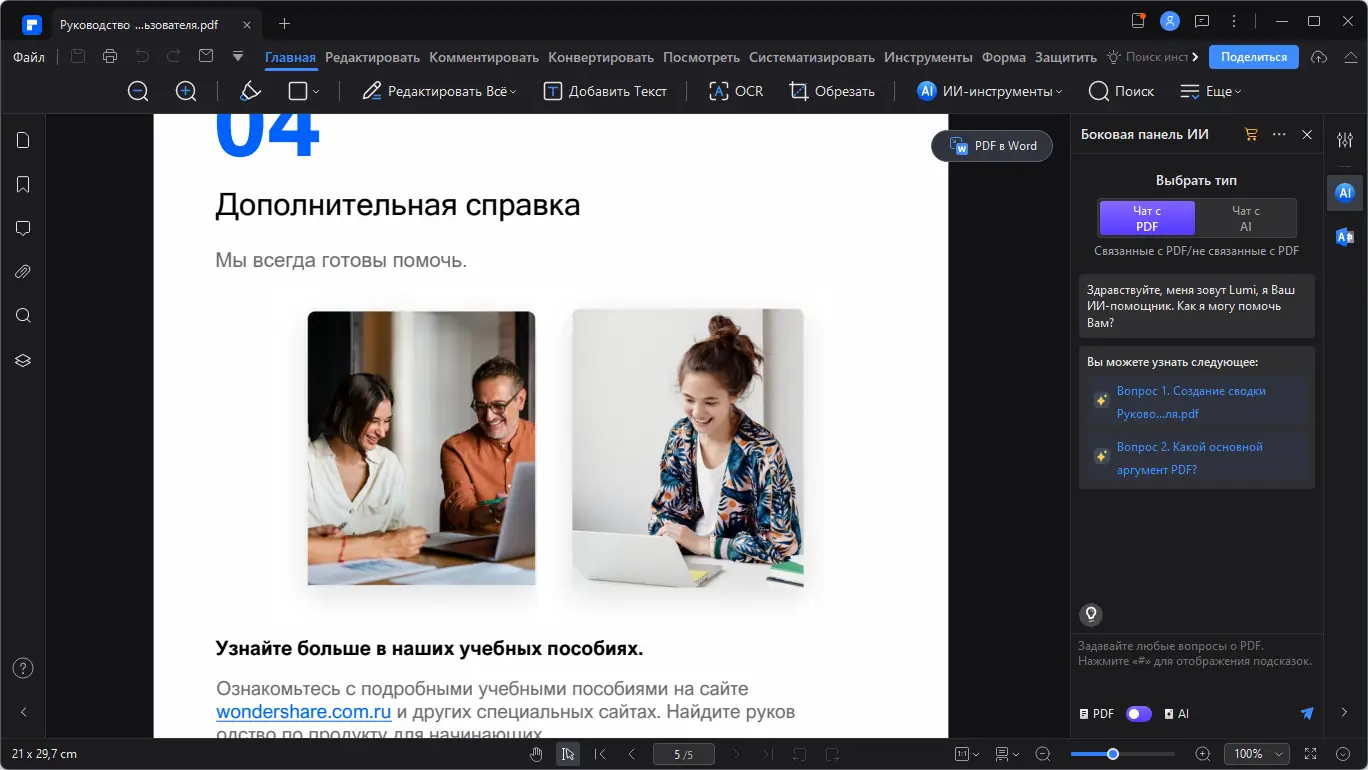Follow the wondershare.com.ru hyperlink

[303, 711]
